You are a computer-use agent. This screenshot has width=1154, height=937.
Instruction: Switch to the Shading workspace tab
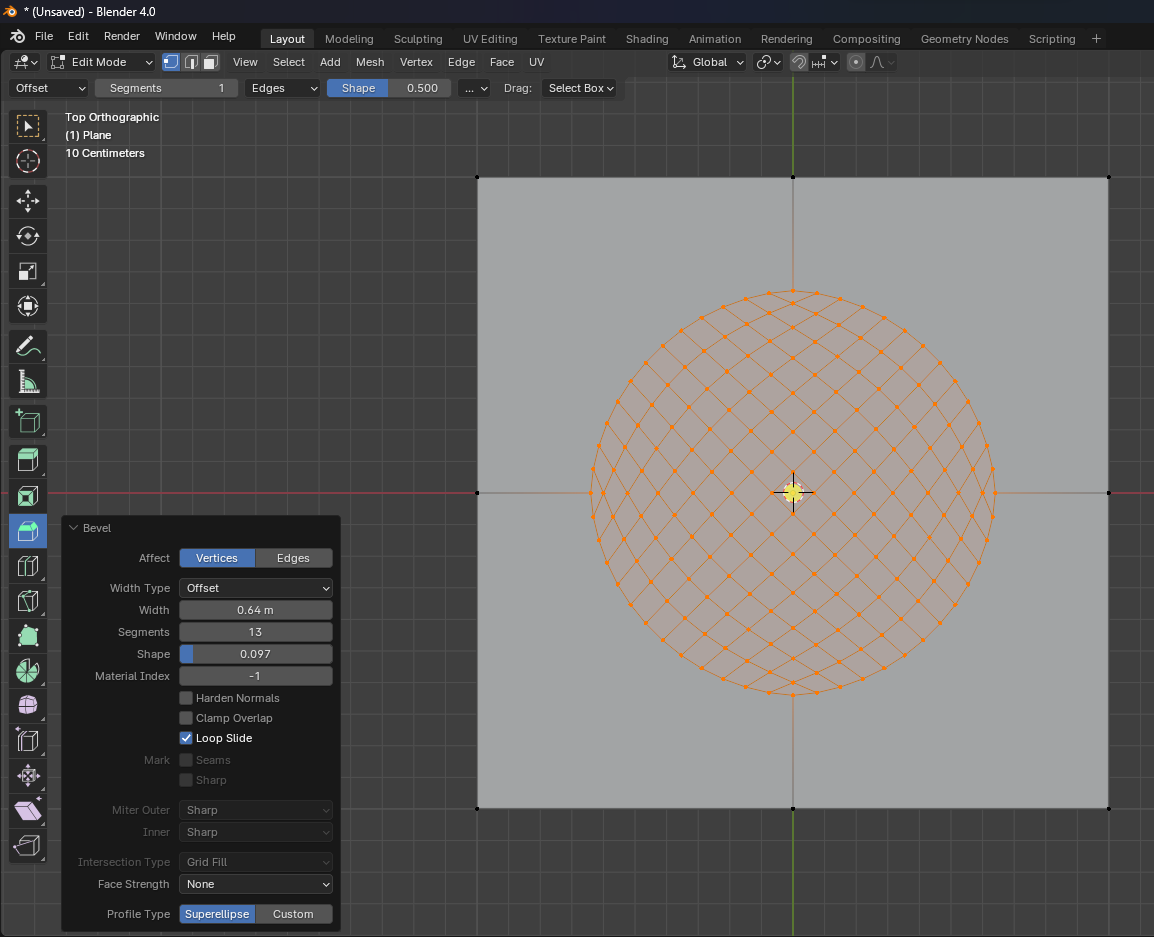(646, 39)
